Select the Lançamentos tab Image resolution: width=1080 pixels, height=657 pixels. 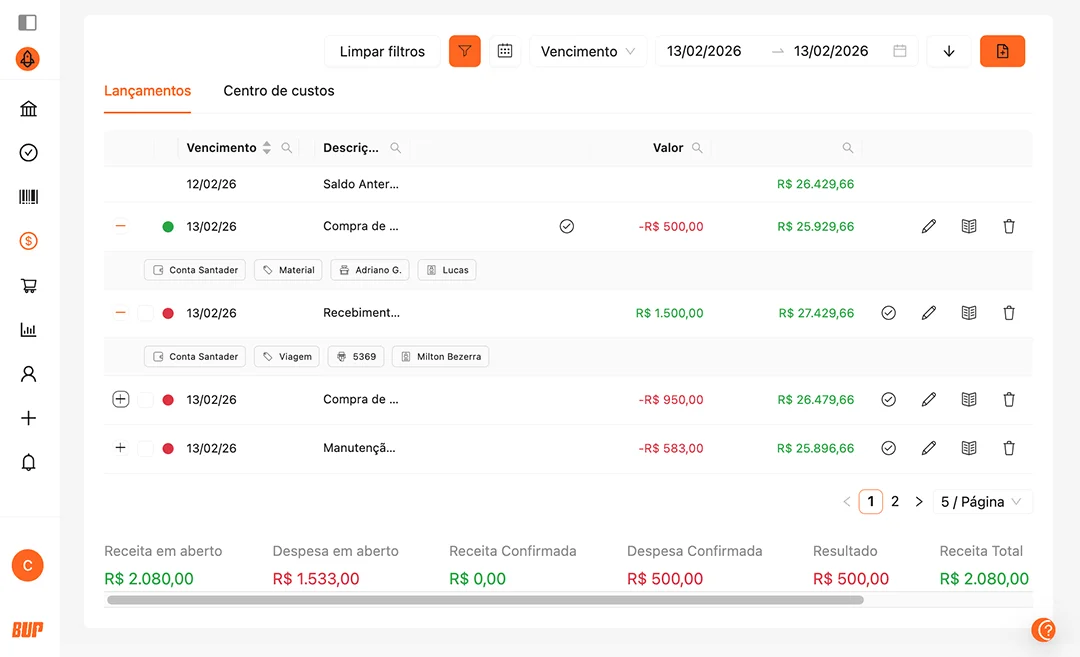pos(147,91)
